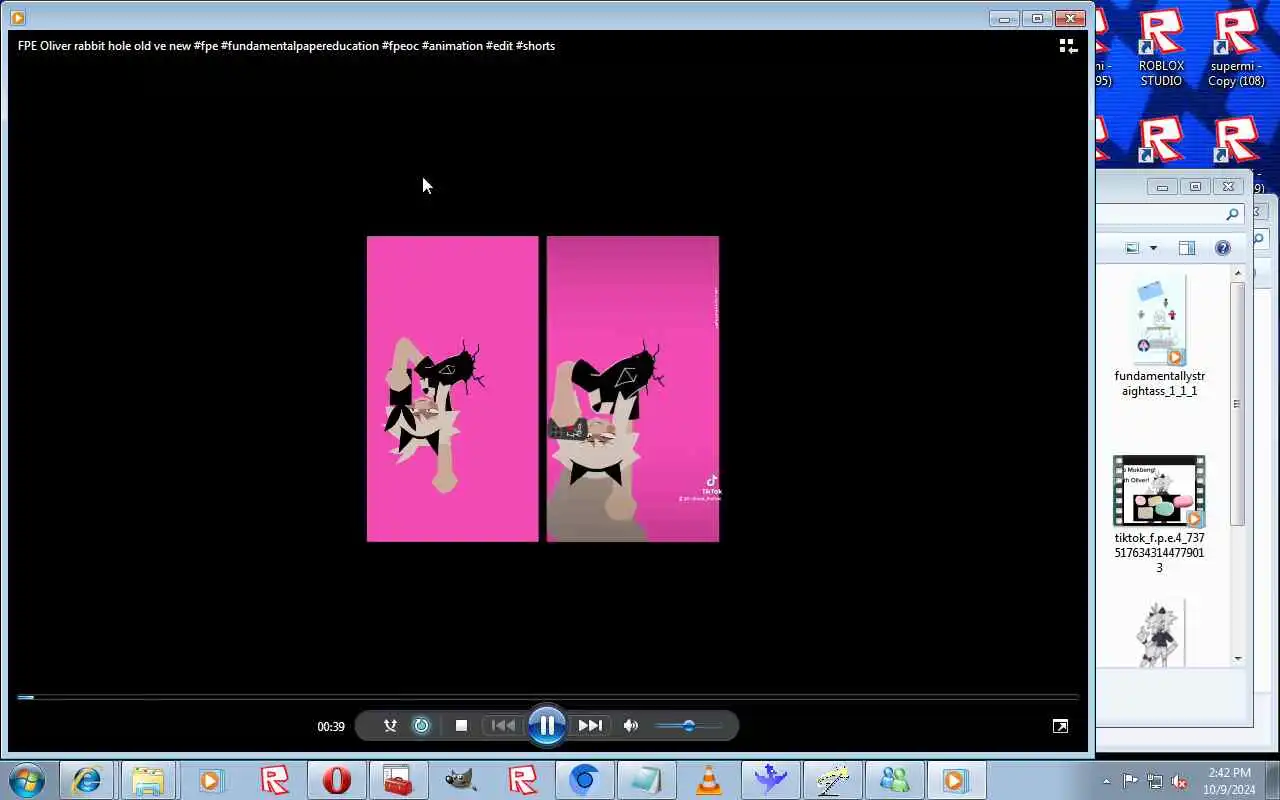The height and width of the screenshot is (800, 1280).
Task: Click the video title text
Action: 286,46
